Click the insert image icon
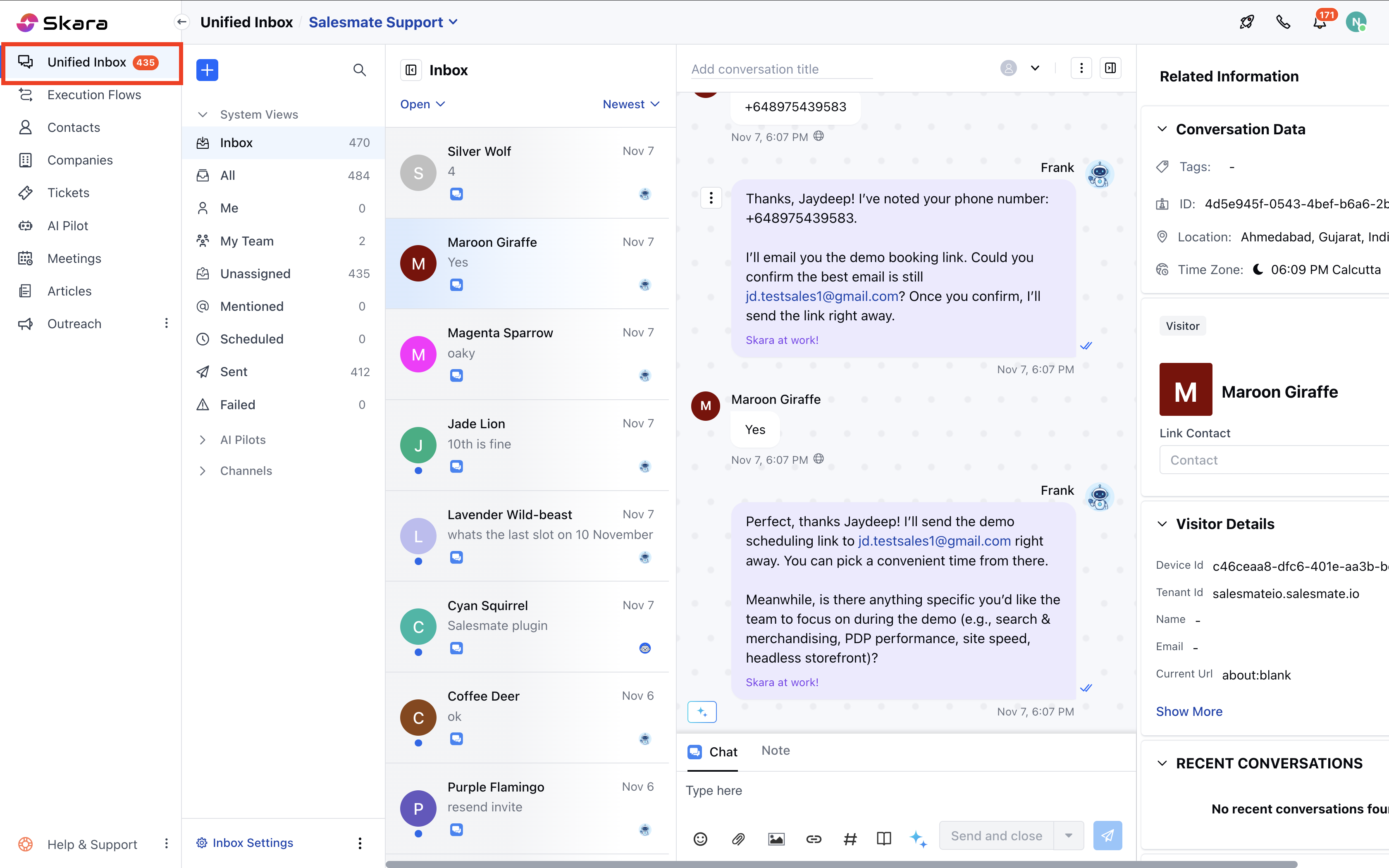The height and width of the screenshot is (868, 1389). point(776,839)
